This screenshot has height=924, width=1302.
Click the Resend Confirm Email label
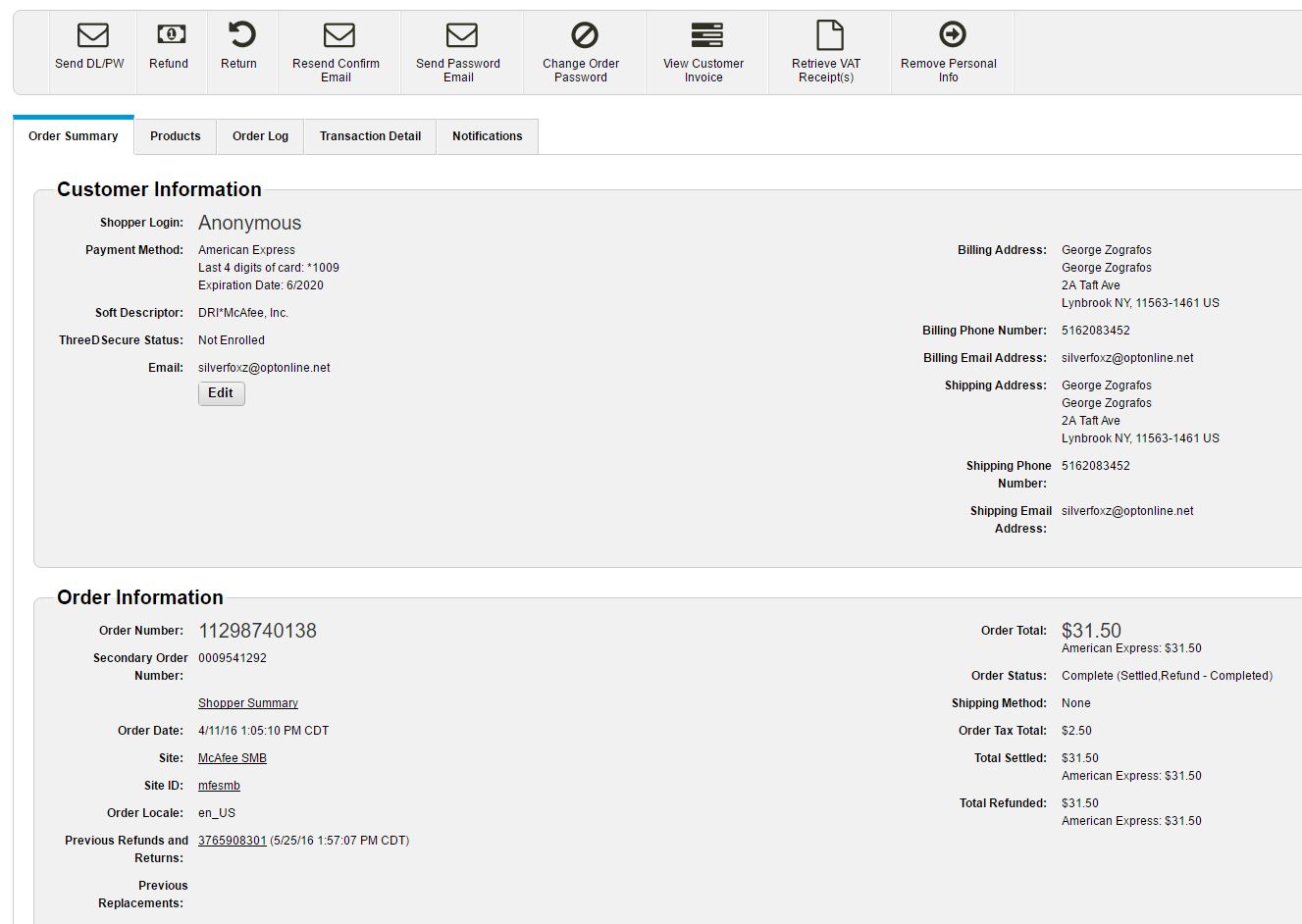click(337, 71)
